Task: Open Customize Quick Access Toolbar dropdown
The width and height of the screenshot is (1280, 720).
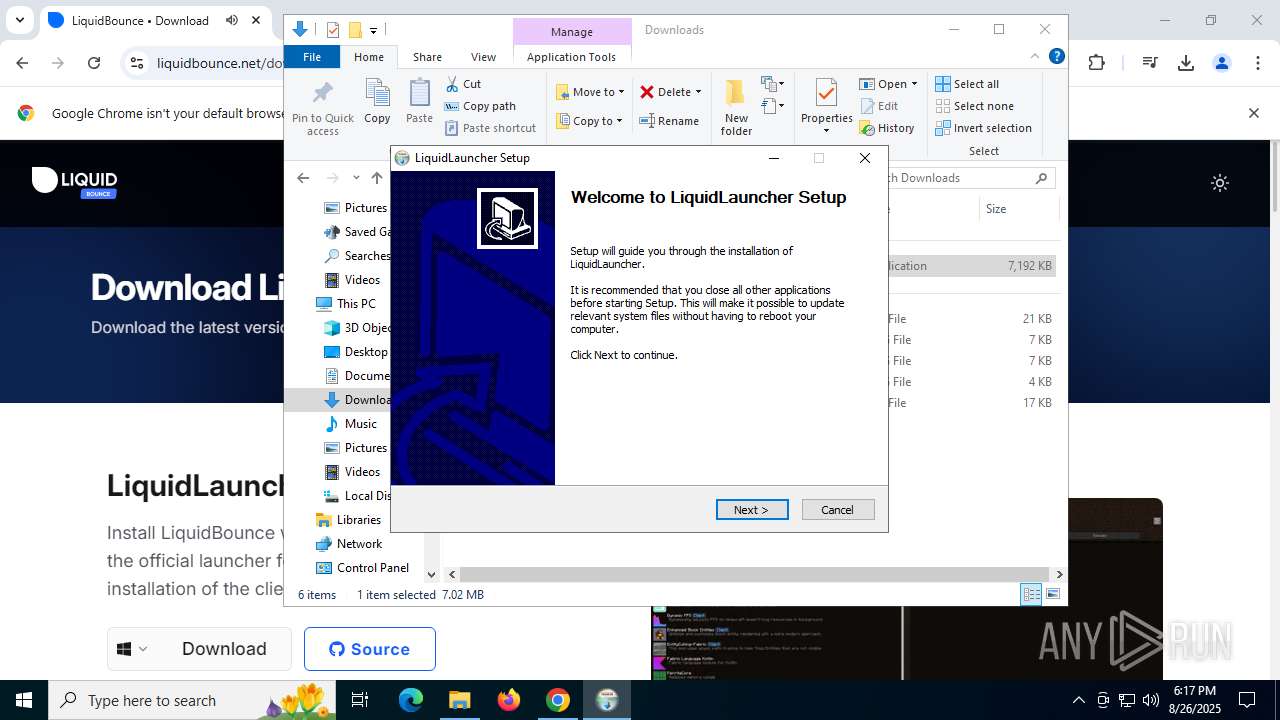Action: click(x=373, y=31)
